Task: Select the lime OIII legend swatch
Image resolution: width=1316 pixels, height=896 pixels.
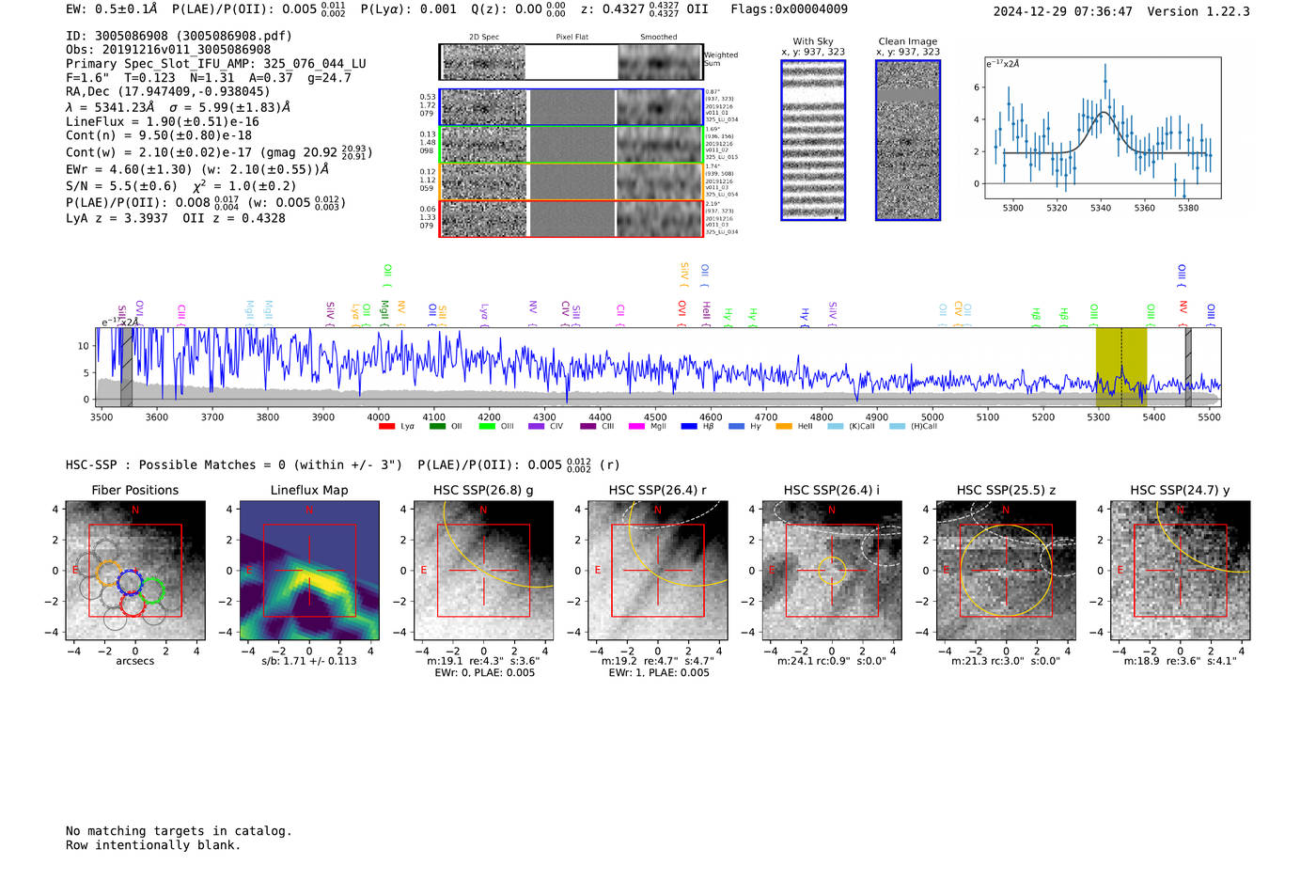Action: click(x=487, y=427)
